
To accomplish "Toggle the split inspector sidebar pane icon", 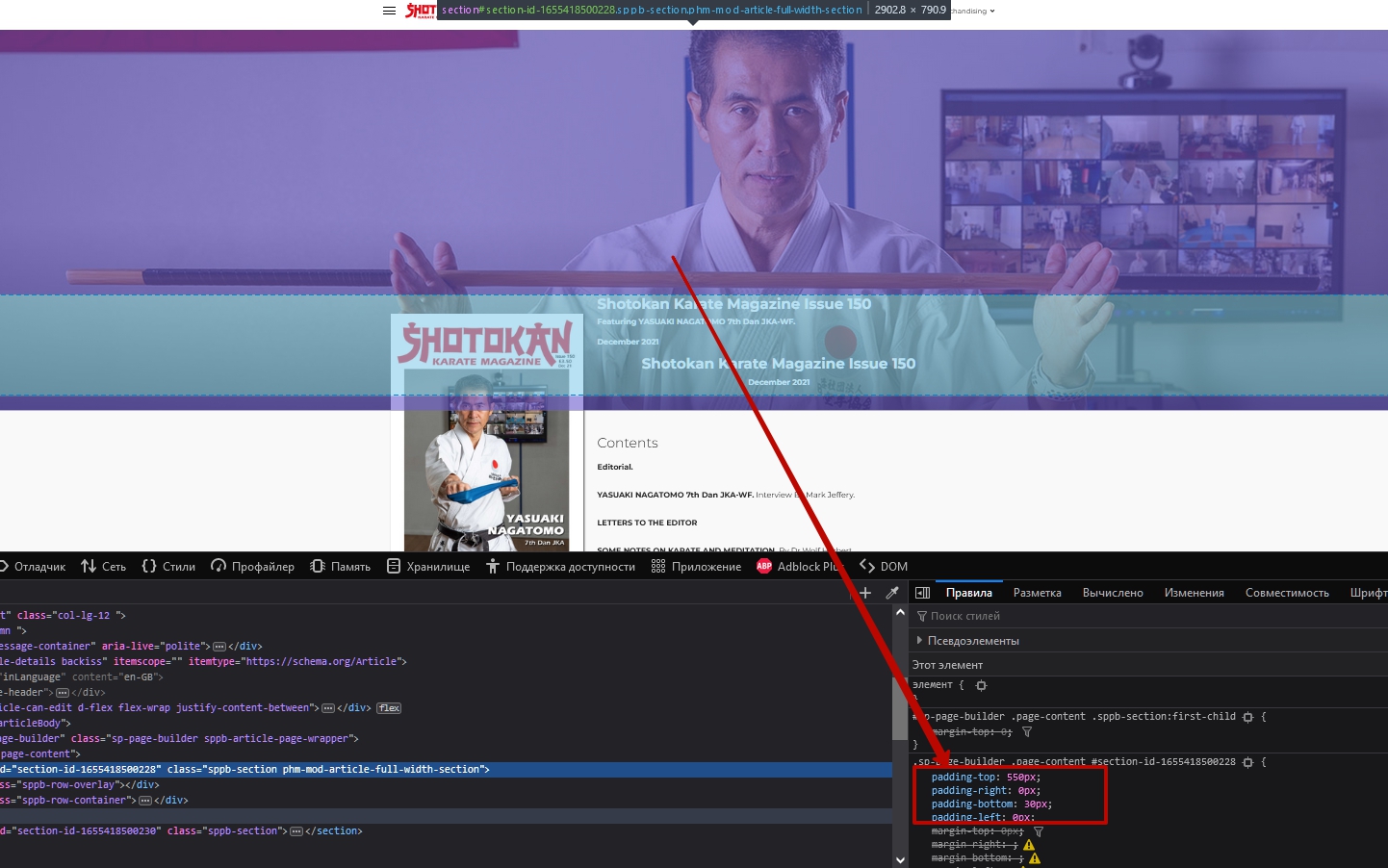I will (922, 593).
